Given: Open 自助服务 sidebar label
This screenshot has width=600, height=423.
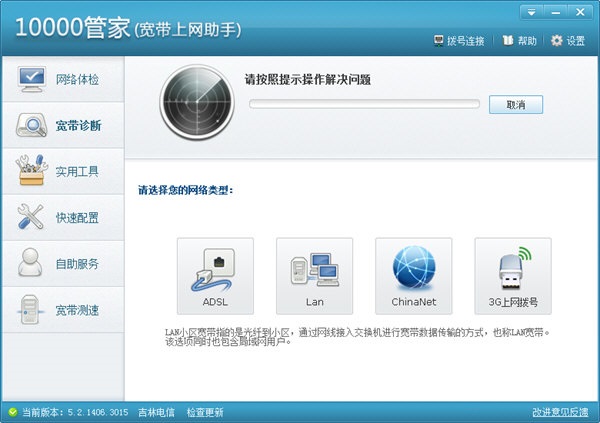Looking at the screenshot, I should [x=77, y=264].
